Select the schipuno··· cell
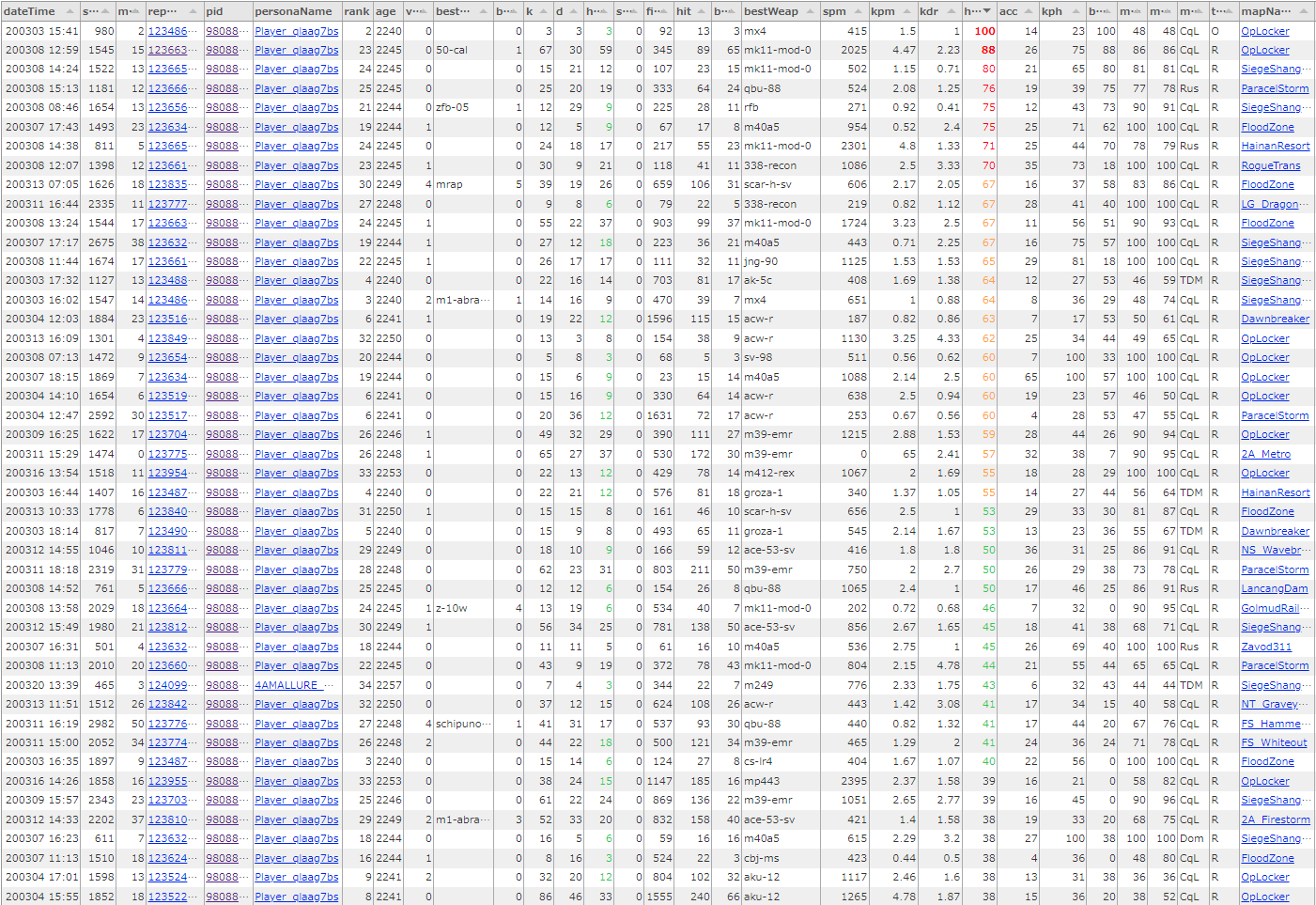1316x905 pixels. [463, 724]
